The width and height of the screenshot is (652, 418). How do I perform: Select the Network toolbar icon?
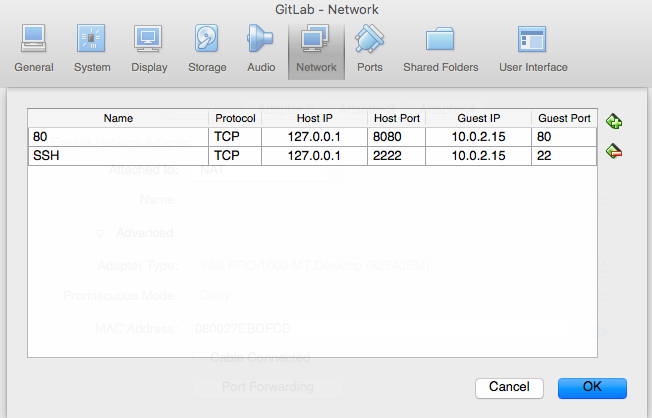315,49
